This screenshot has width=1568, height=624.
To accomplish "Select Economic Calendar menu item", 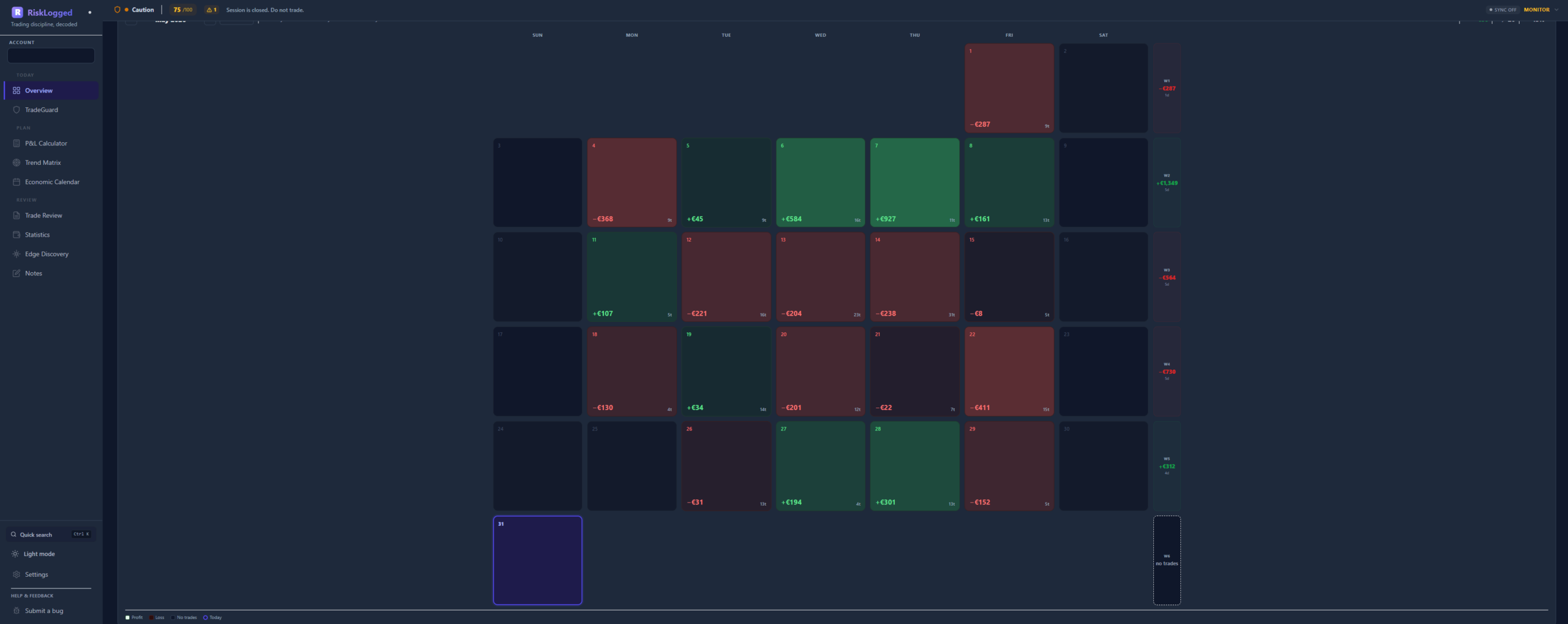I will click(x=51, y=182).
